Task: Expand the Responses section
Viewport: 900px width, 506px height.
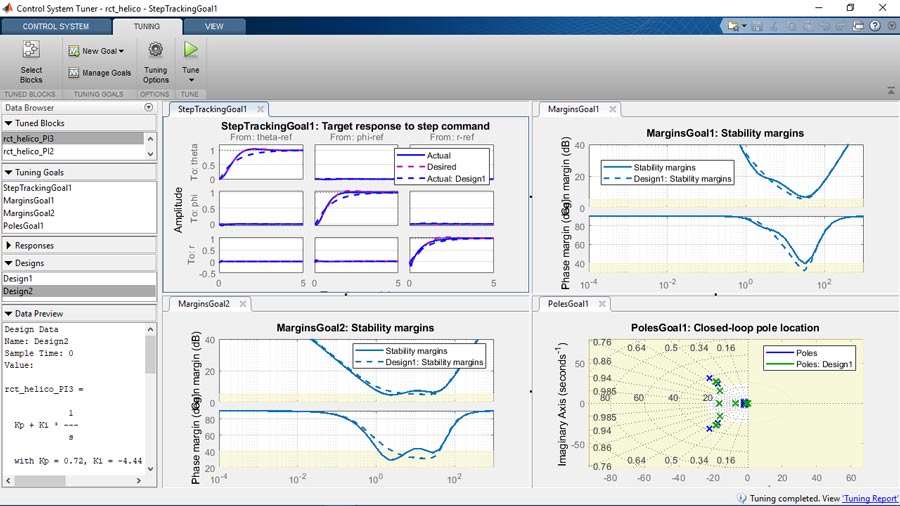Action: click(34, 245)
